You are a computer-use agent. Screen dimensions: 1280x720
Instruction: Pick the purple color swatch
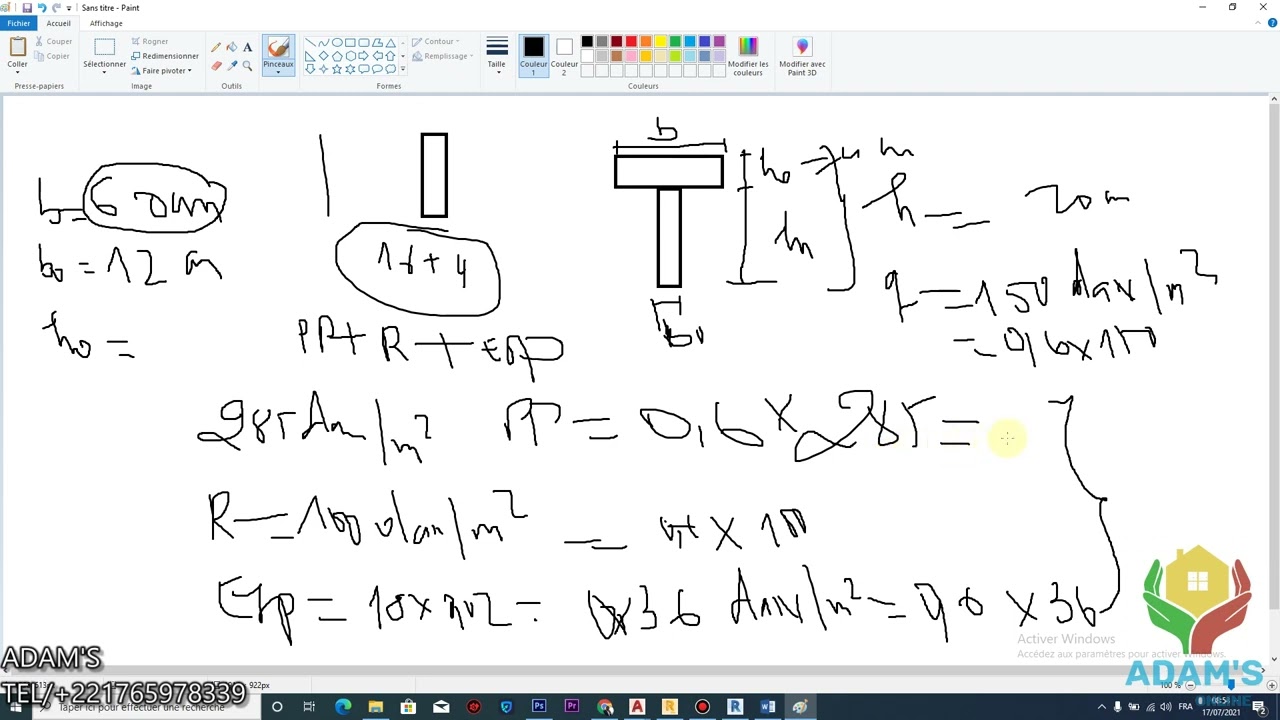click(719, 42)
